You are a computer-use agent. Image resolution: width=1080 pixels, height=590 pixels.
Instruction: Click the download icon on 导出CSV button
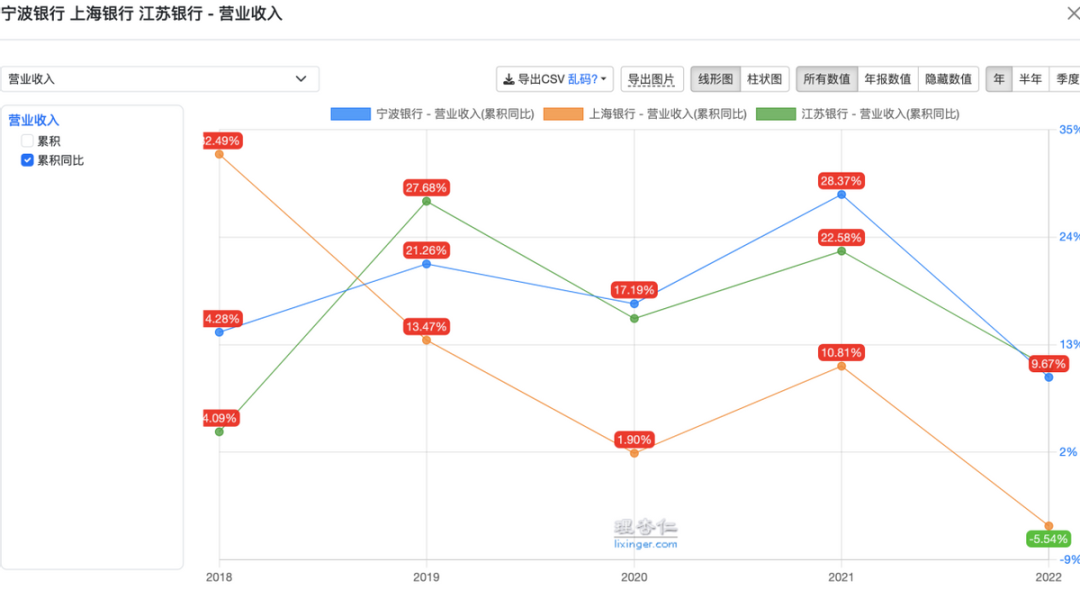(x=508, y=79)
